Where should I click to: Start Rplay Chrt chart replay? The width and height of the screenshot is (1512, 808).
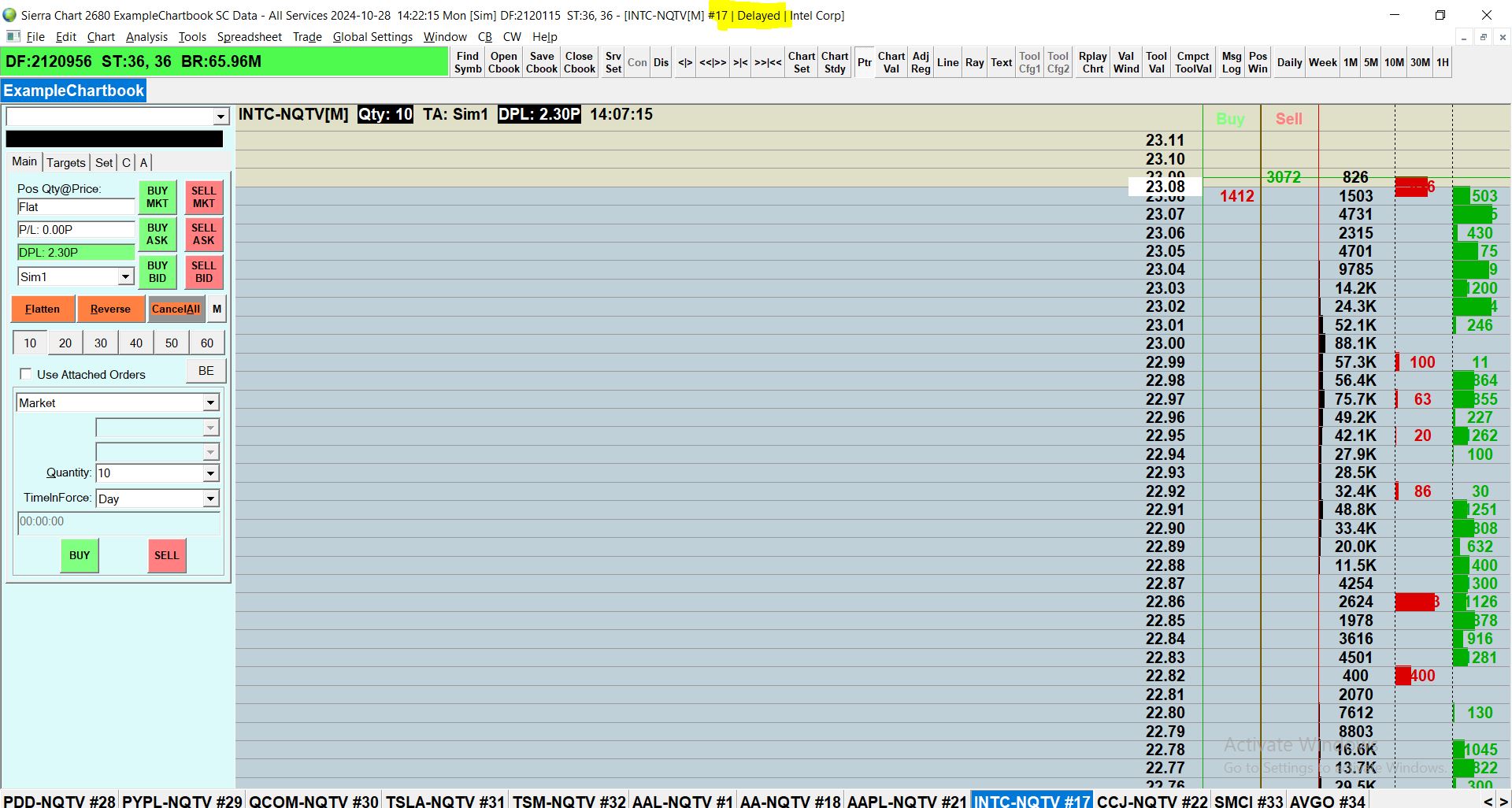click(x=1093, y=62)
